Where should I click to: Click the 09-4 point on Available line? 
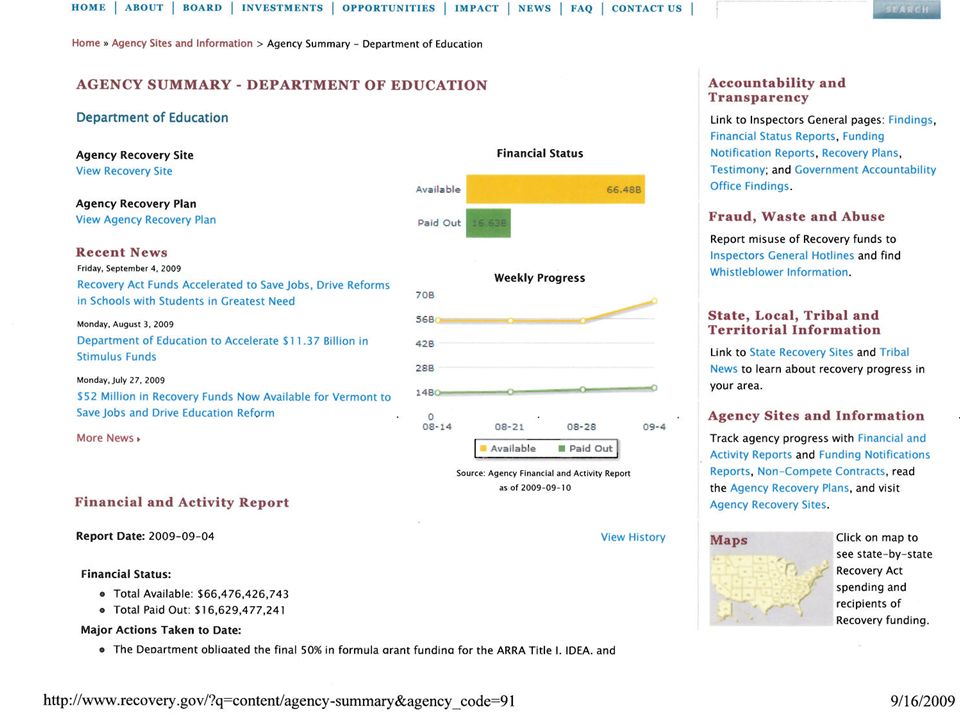pyautogui.click(x=654, y=301)
